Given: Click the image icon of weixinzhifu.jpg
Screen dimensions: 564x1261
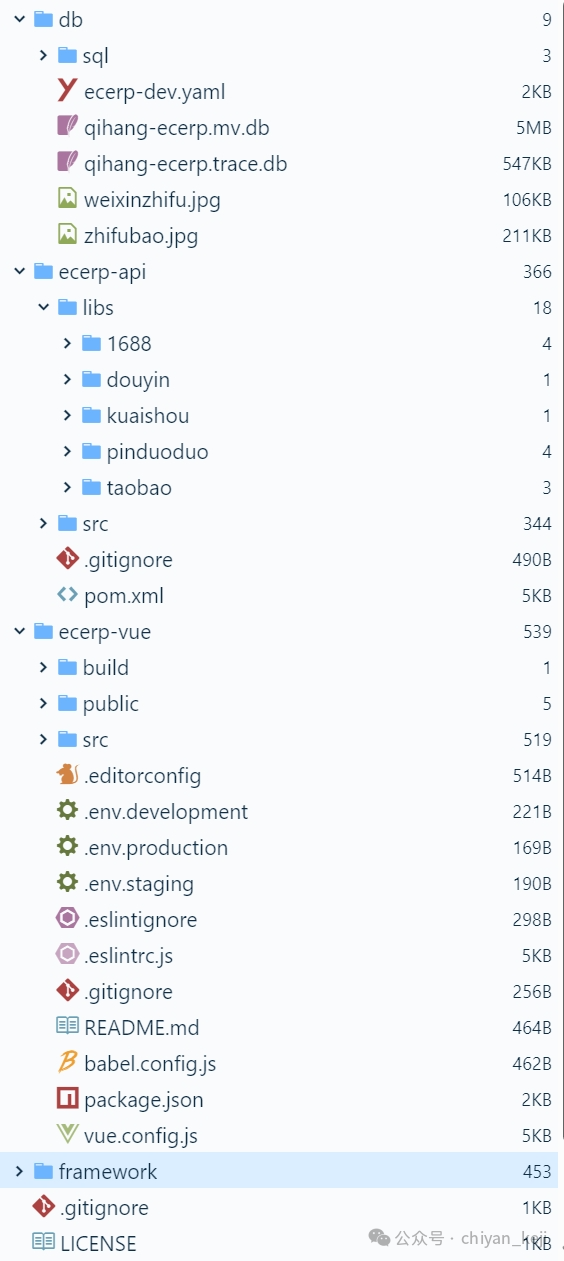Looking at the screenshot, I should click(67, 199).
